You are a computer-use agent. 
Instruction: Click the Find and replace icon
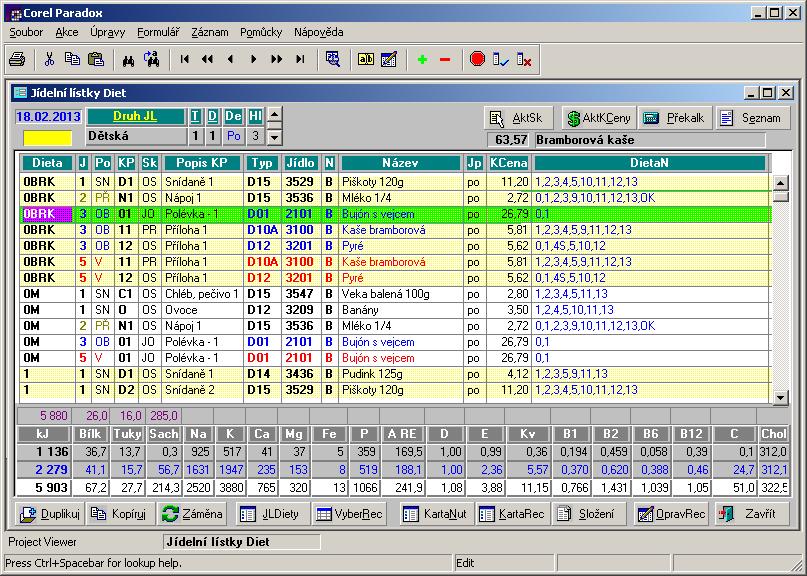point(151,59)
